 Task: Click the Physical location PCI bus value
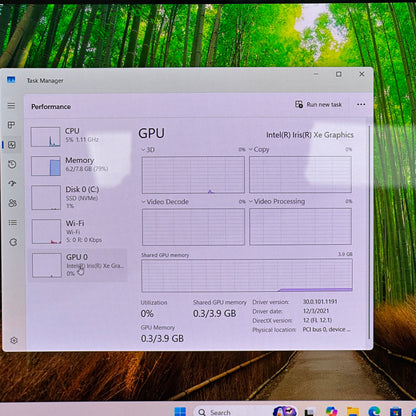(x=326, y=329)
